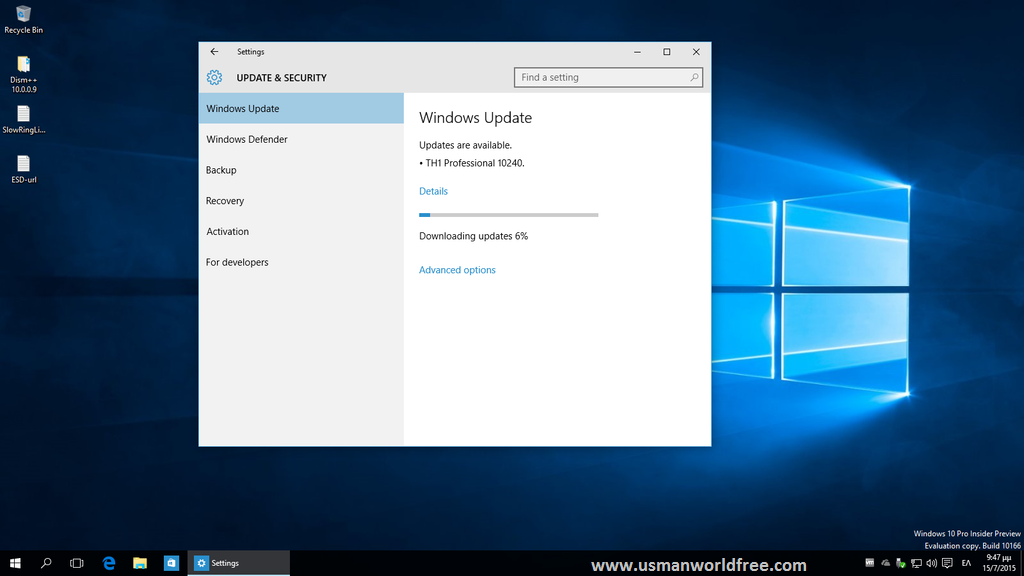Open the Recycle Bin desktop icon
Image resolution: width=1024 pixels, height=576 pixels.
[x=24, y=20]
